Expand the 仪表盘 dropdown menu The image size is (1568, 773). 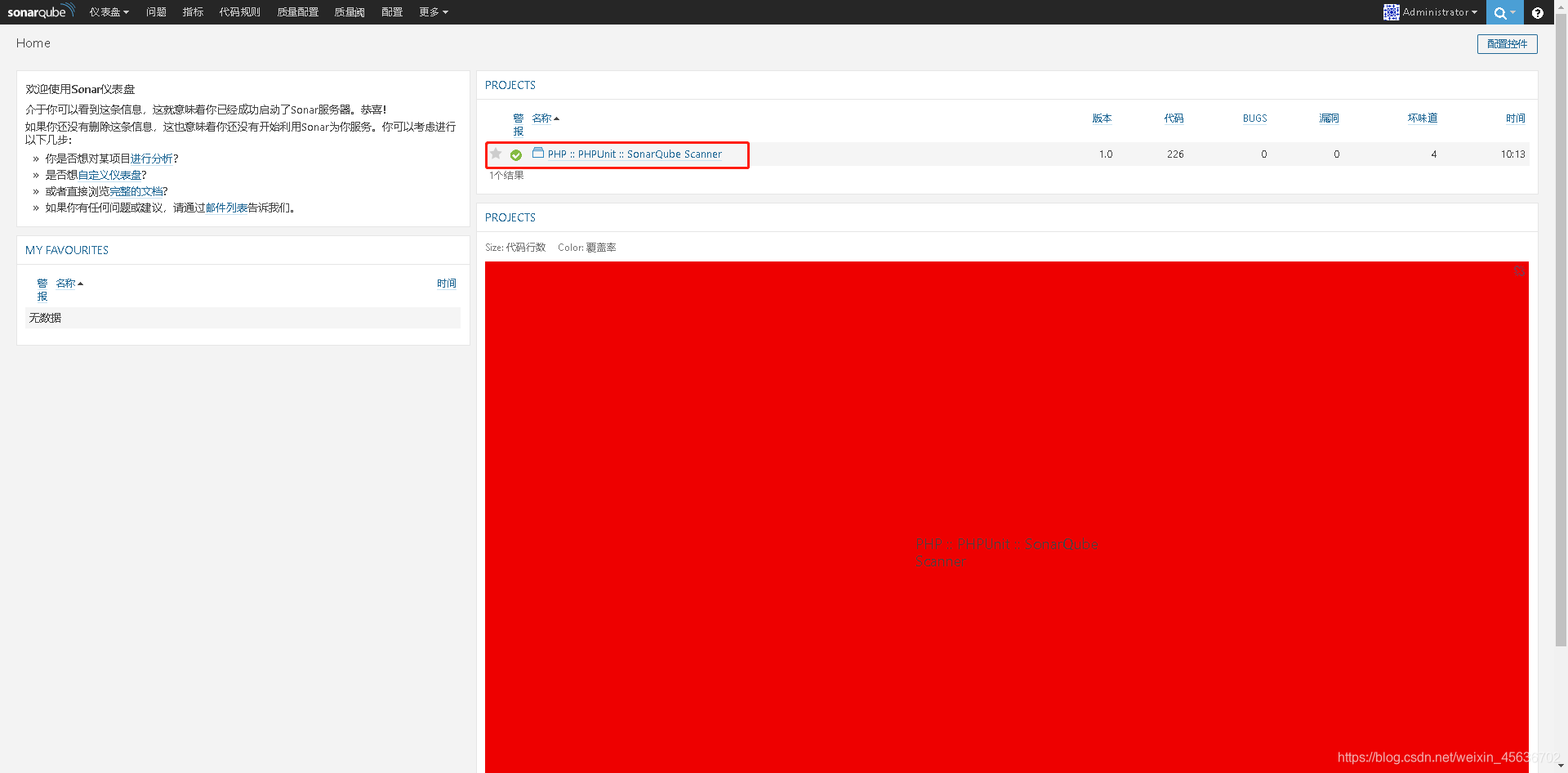point(109,11)
